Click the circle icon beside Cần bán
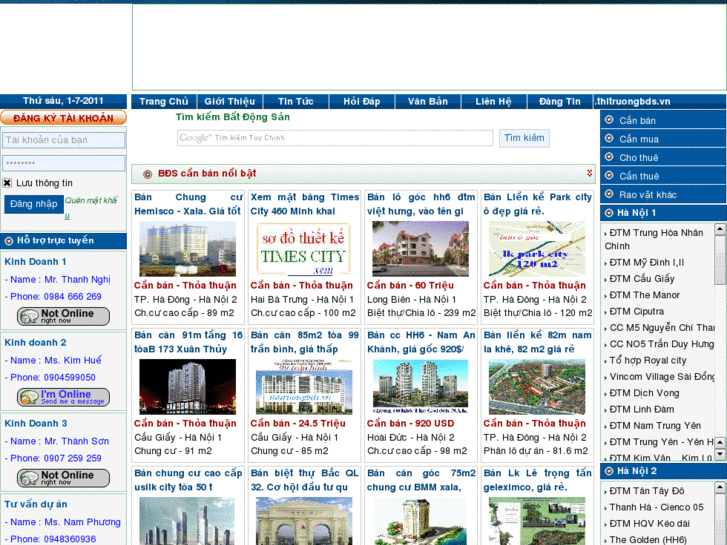This screenshot has height=545, width=727. coord(609,120)
